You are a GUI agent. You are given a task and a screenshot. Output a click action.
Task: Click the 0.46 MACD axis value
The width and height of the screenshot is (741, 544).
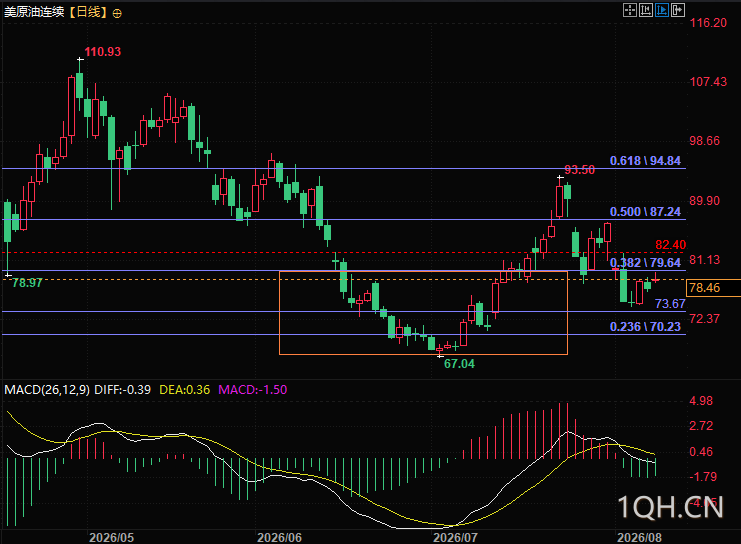pyautogui.click(x=701, y=452)
